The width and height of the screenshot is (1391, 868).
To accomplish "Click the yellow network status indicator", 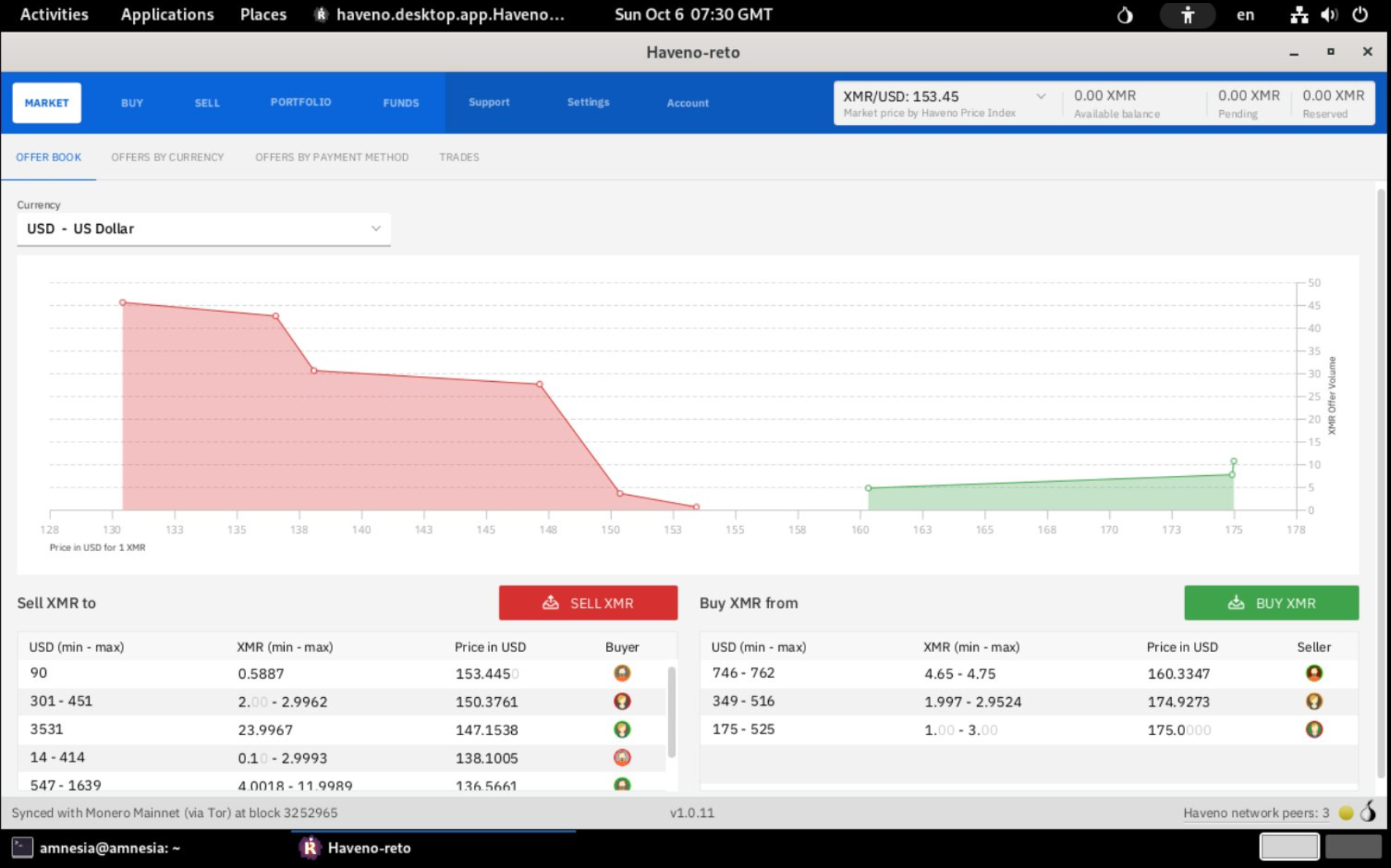I will pyautogui.click(x=1346, y=813).
